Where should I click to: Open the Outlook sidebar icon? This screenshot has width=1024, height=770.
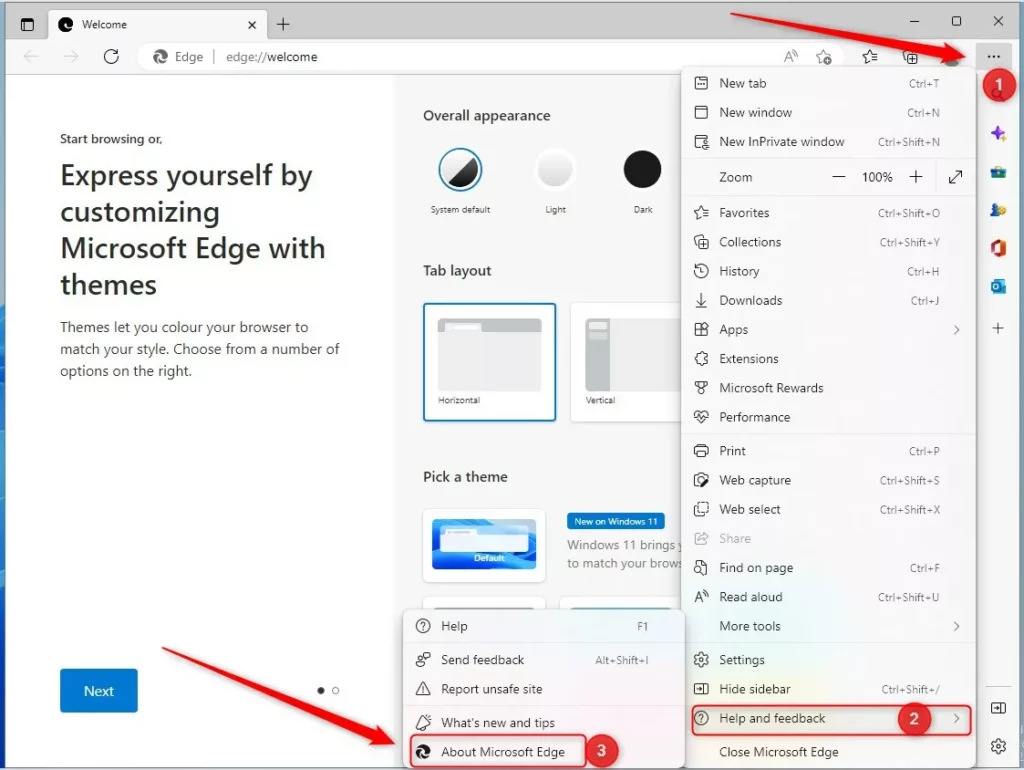tap(998, 286)
